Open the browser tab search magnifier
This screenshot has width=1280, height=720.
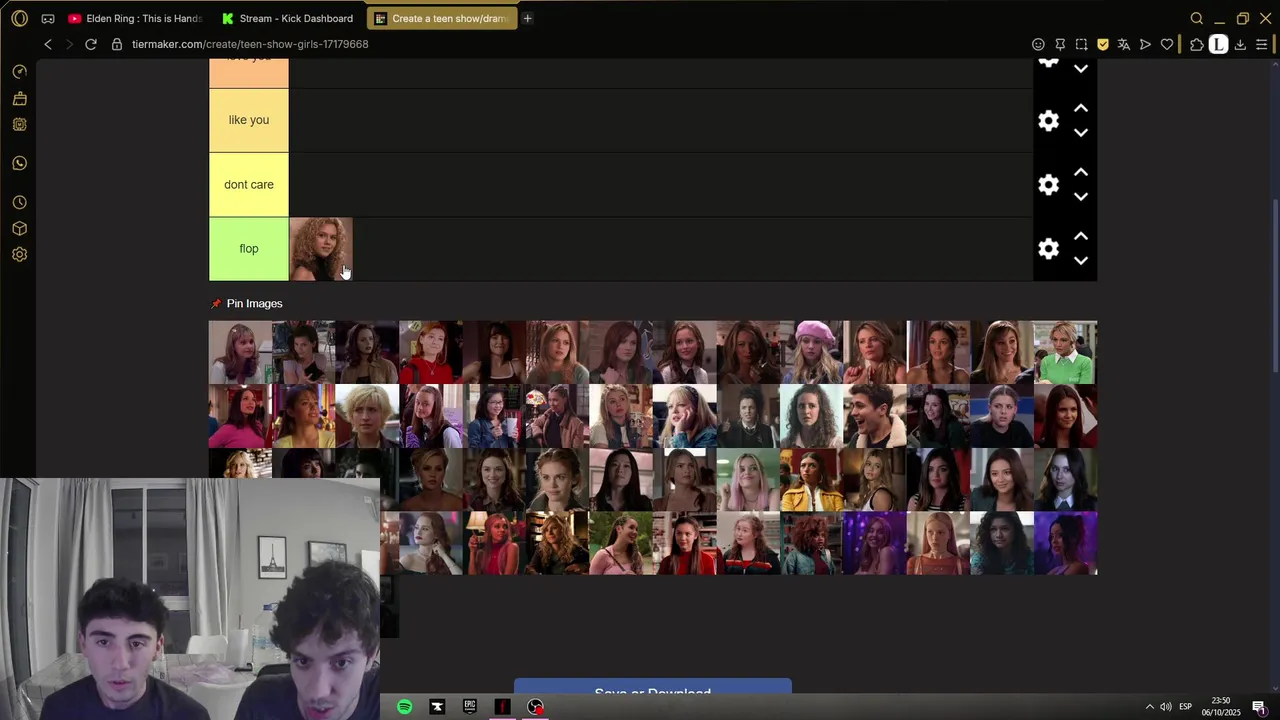pos(1196,18)
